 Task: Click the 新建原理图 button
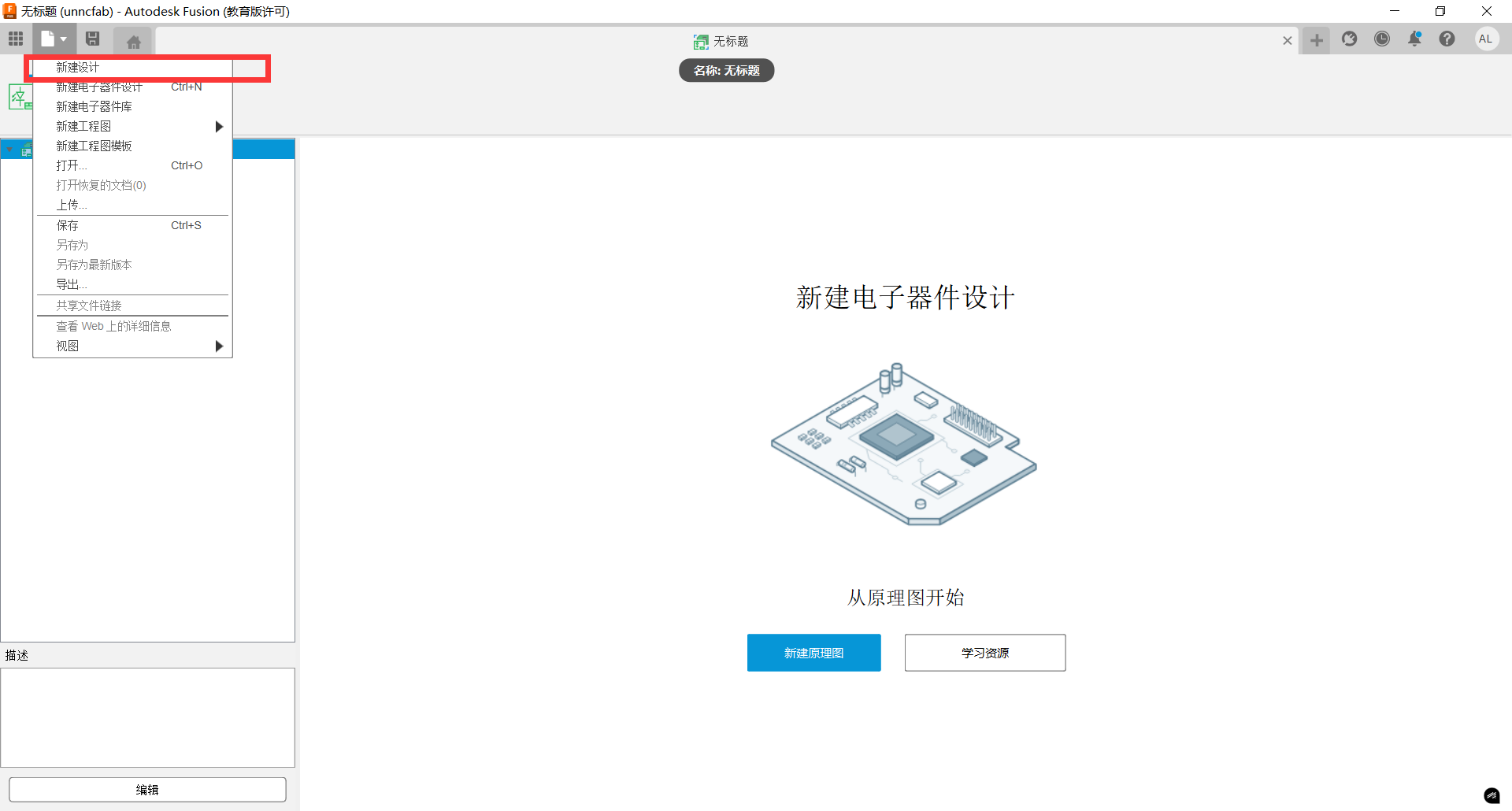coord(813,653)
